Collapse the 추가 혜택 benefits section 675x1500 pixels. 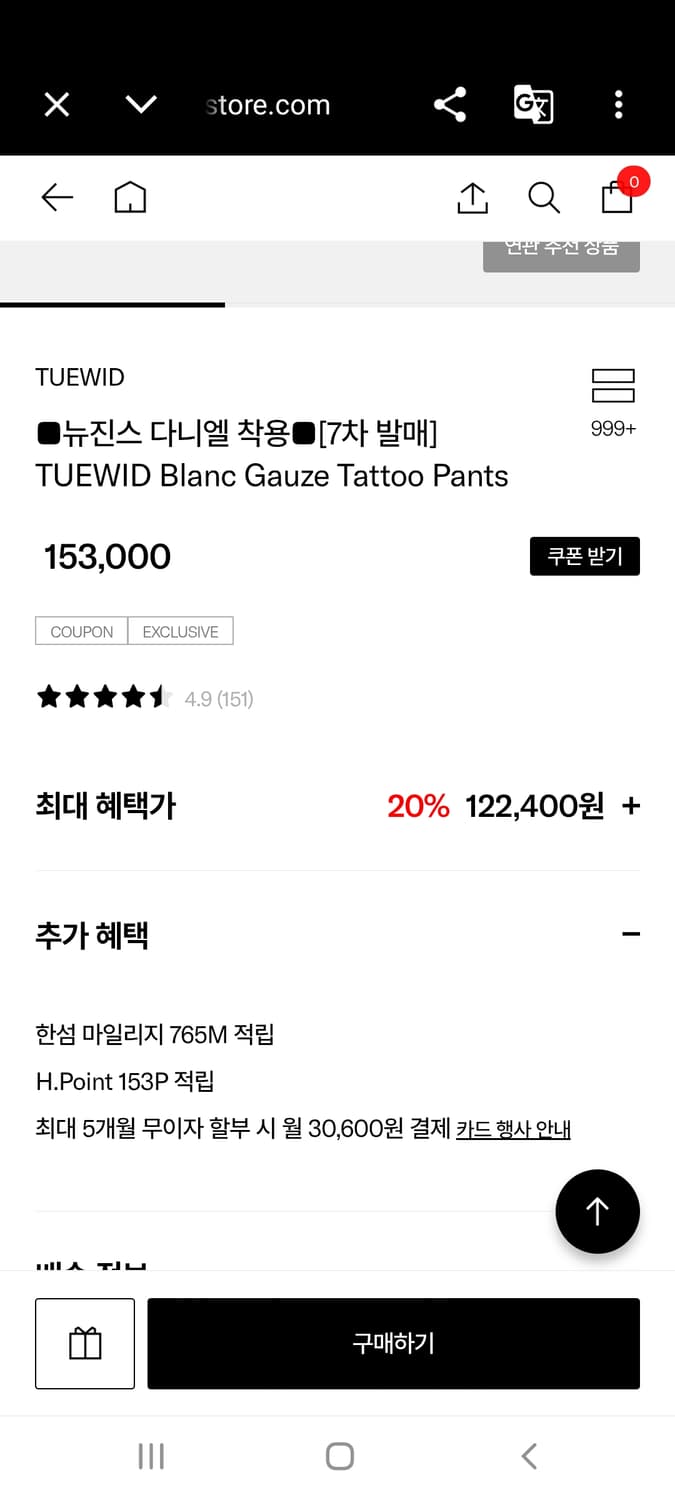click(x=631, y=933)
